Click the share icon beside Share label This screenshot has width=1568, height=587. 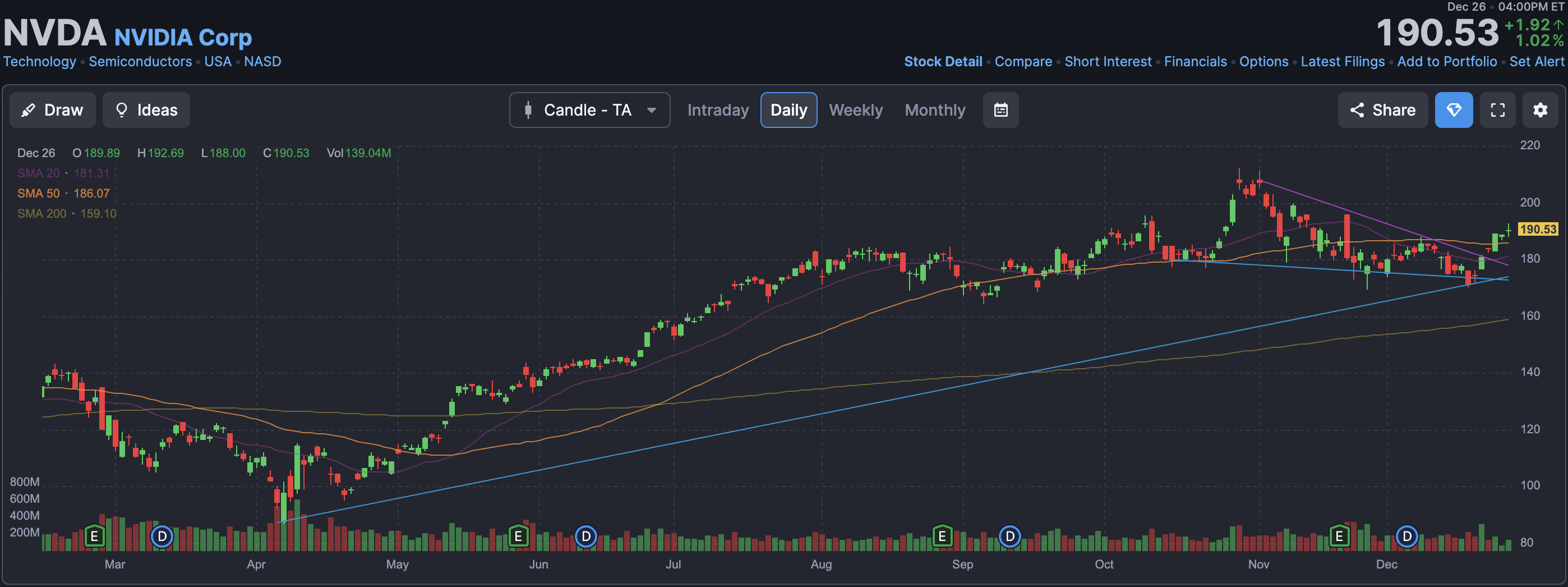[1357, 110]
